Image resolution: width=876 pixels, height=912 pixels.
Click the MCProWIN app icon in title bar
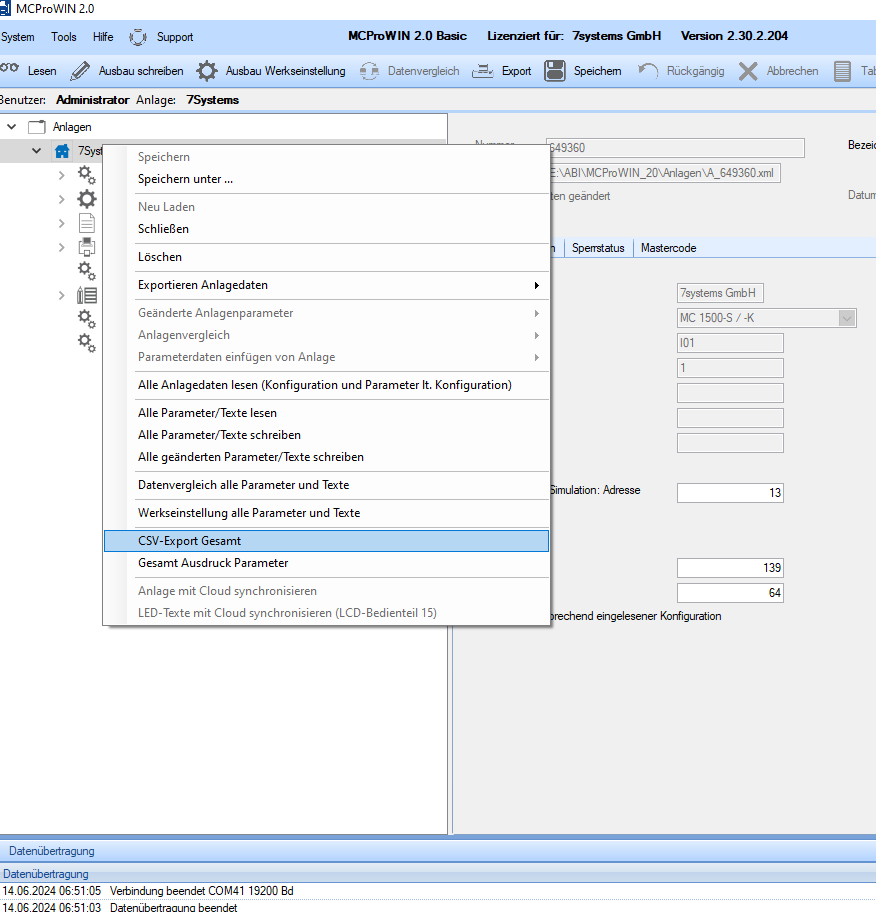pos(5,9)
